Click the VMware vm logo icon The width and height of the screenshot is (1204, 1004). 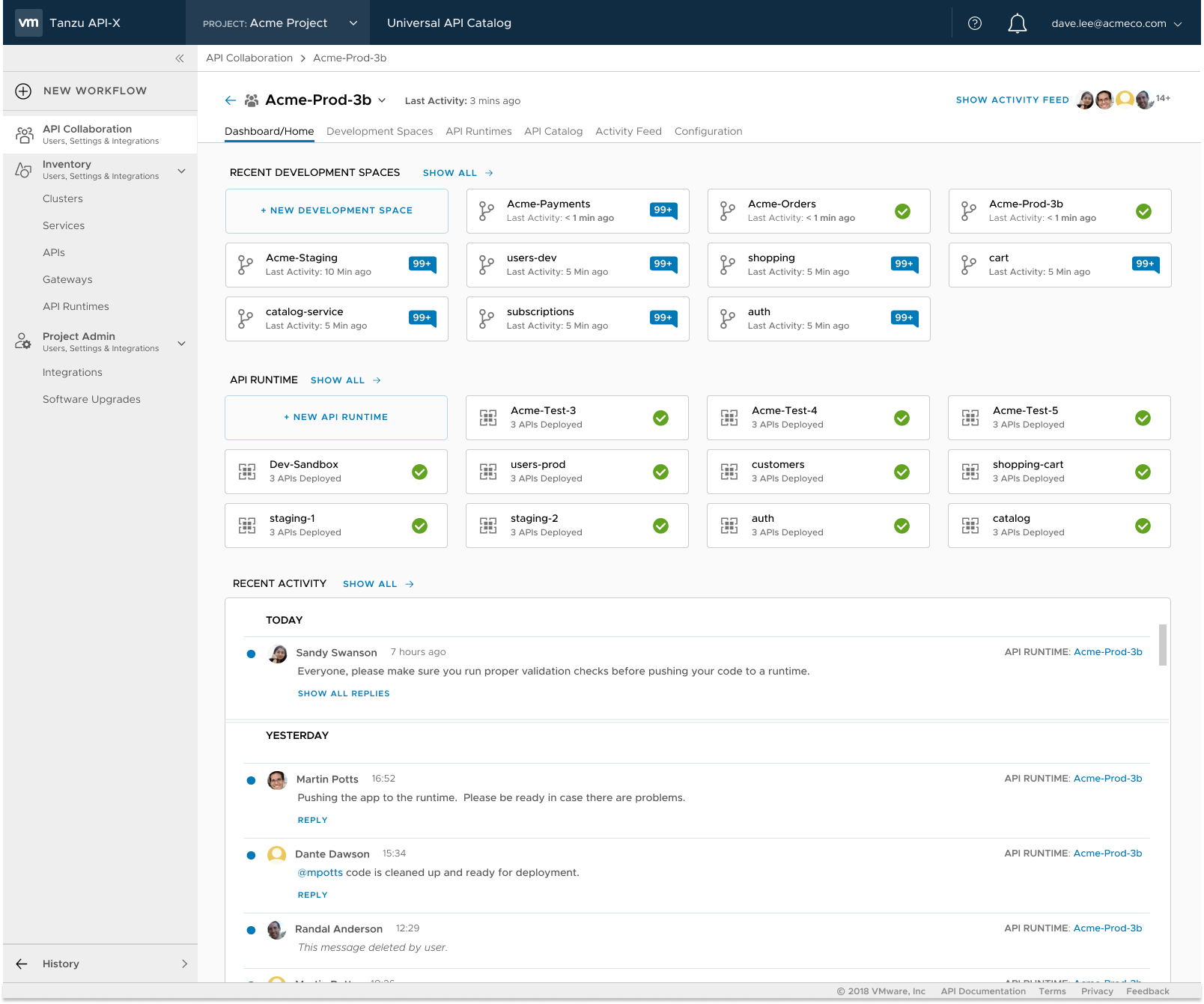28,22
